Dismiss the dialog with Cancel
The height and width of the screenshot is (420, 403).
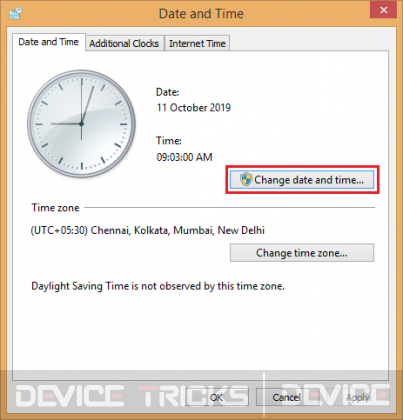pos(287,397)
